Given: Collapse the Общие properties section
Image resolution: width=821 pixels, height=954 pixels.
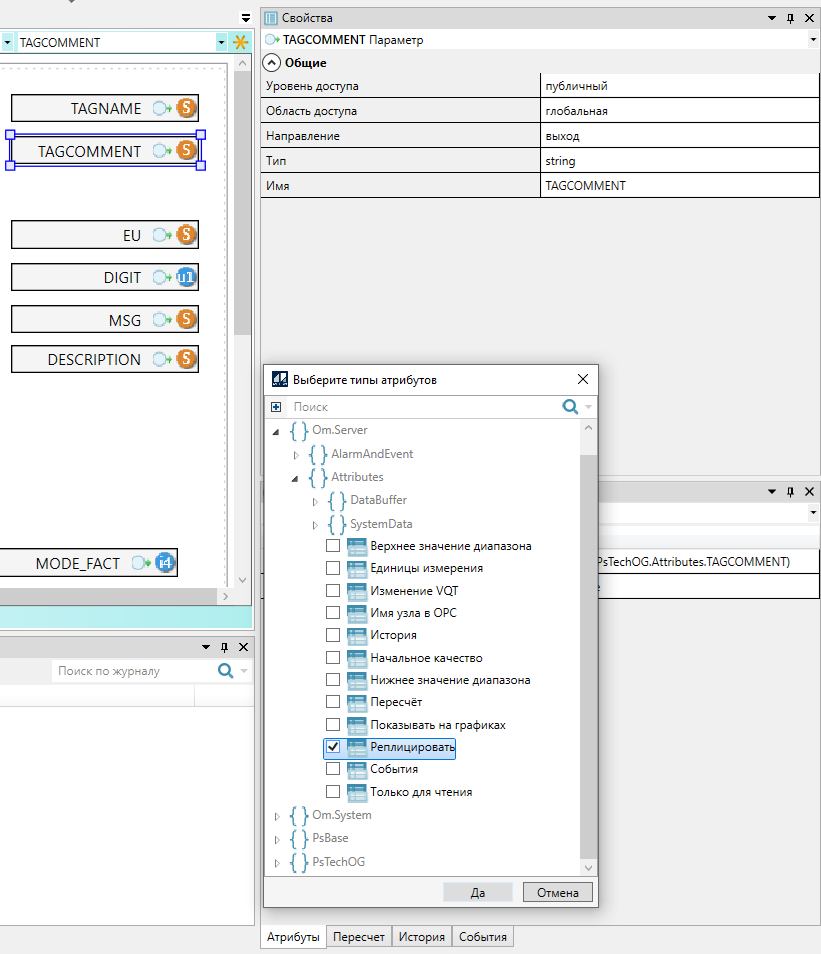Looking at the screenshot, I should (271, 63).
